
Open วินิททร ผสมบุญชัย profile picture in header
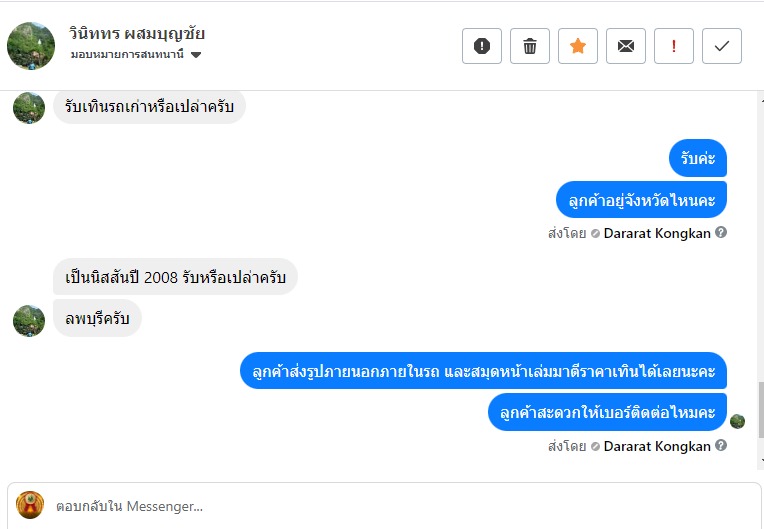pos(30,45)
